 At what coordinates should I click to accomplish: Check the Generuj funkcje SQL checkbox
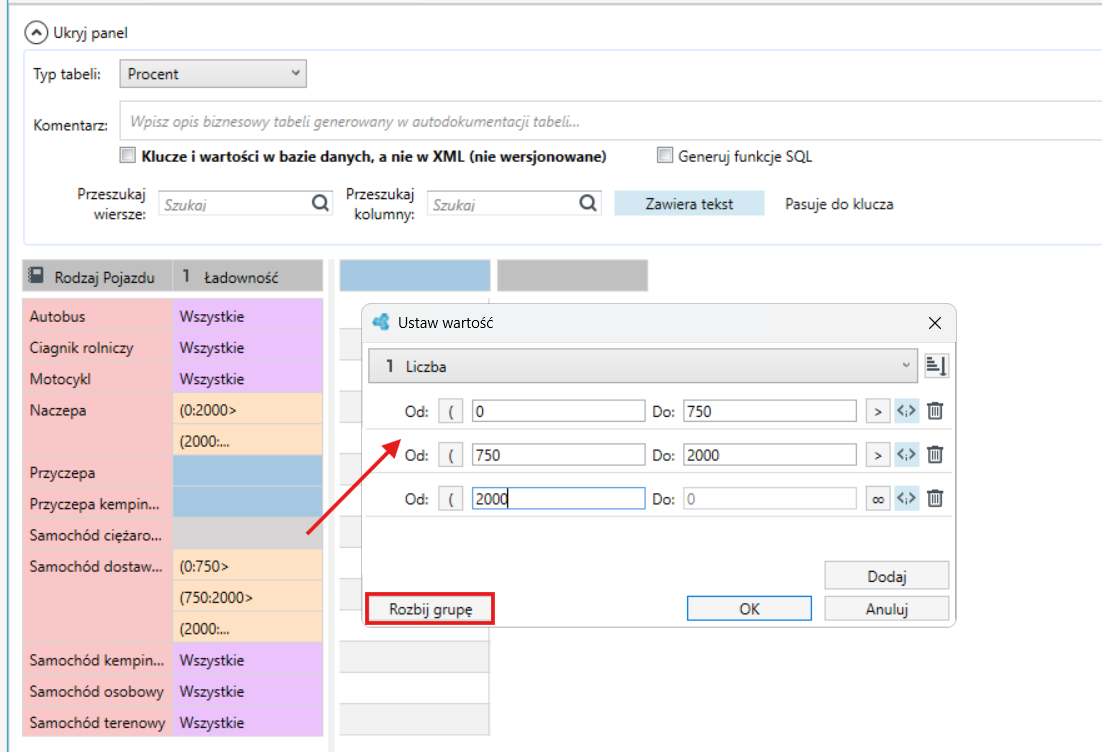[664, 155]
